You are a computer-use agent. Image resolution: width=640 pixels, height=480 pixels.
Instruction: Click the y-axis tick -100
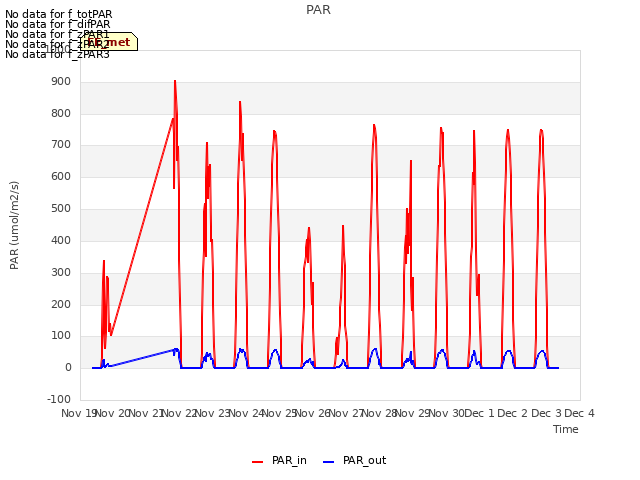coord(59,399)
